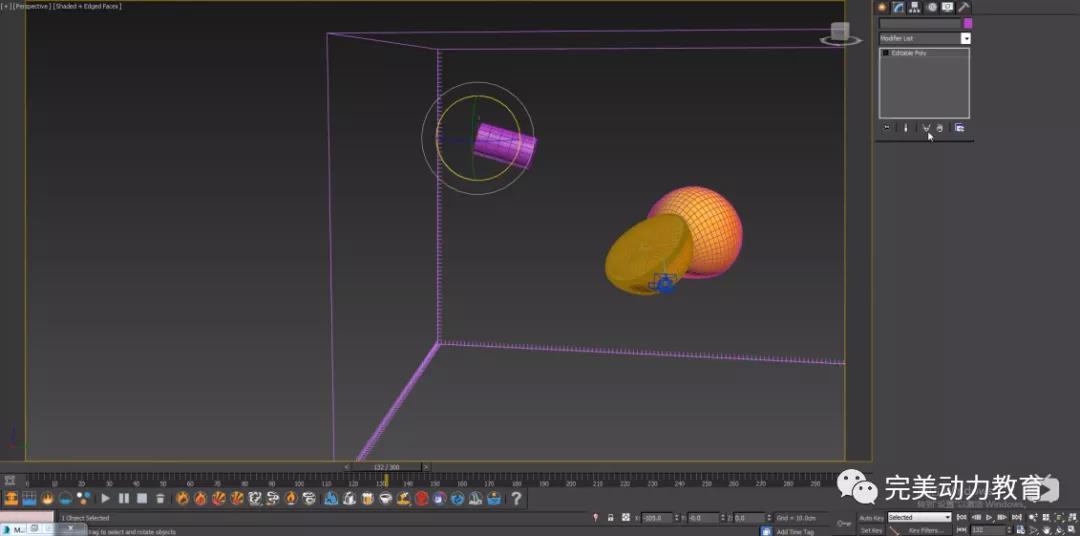Click the first fire preset icon

[182, 498]
